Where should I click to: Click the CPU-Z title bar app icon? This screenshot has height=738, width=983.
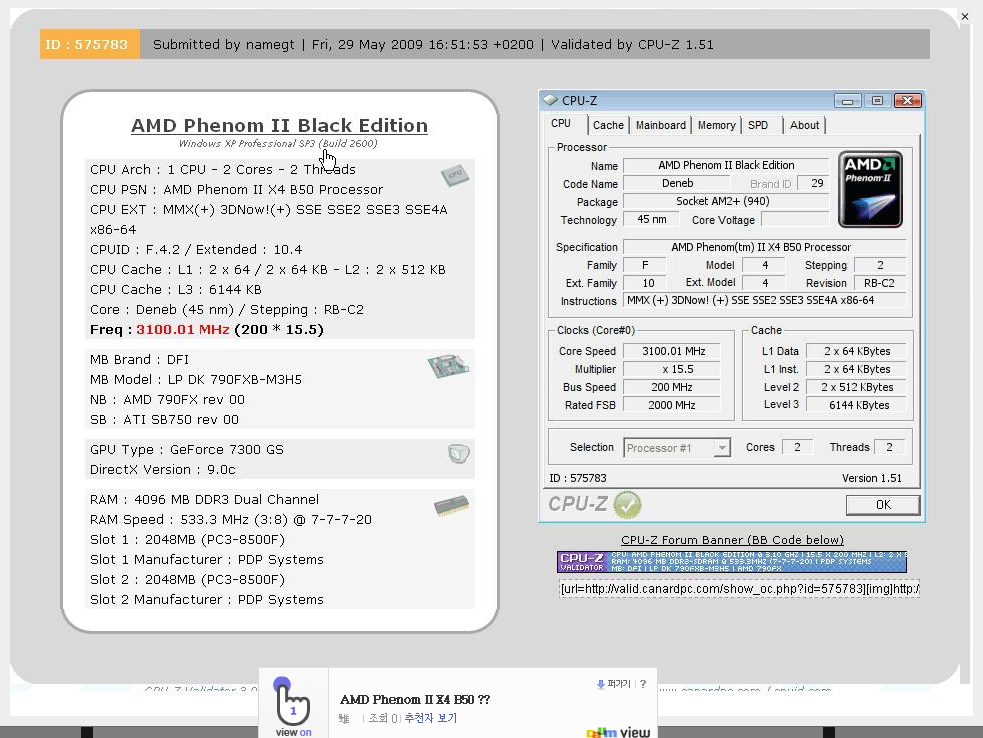(x=550, y=100)
